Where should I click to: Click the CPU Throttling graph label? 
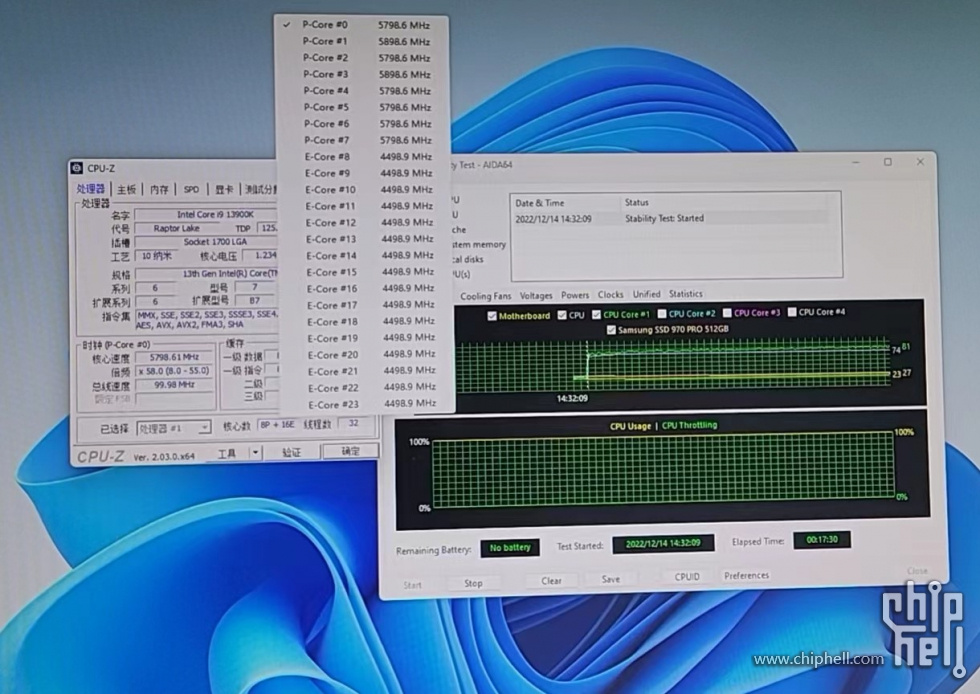point(689,425)
